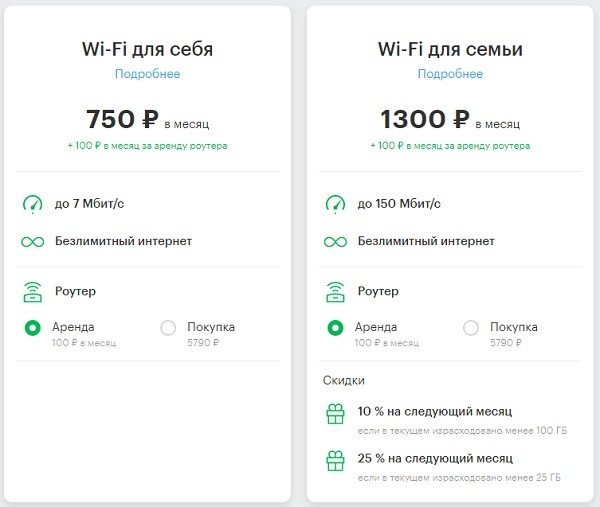The height and width of the screenshot is (507, 600).
Task: Click the Wi-Fi для семьи plan title
Action: click(x=450, y=49)
